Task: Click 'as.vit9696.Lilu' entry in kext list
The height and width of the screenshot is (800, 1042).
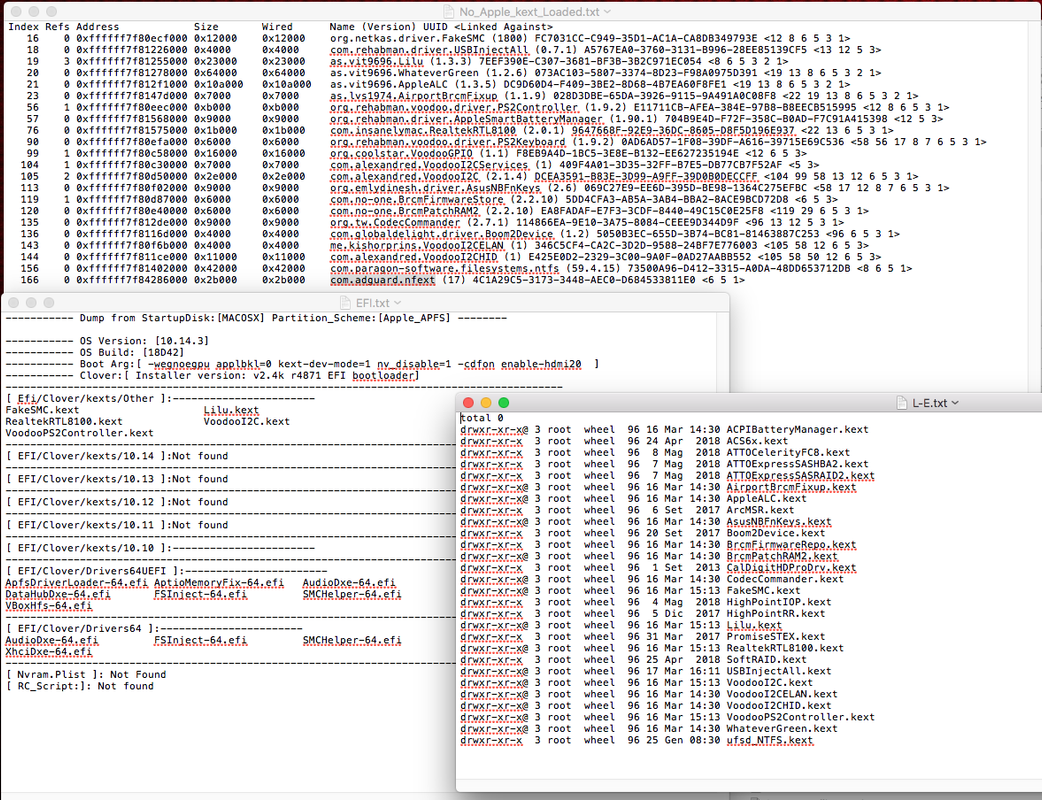Action: [x=376, y=61]
